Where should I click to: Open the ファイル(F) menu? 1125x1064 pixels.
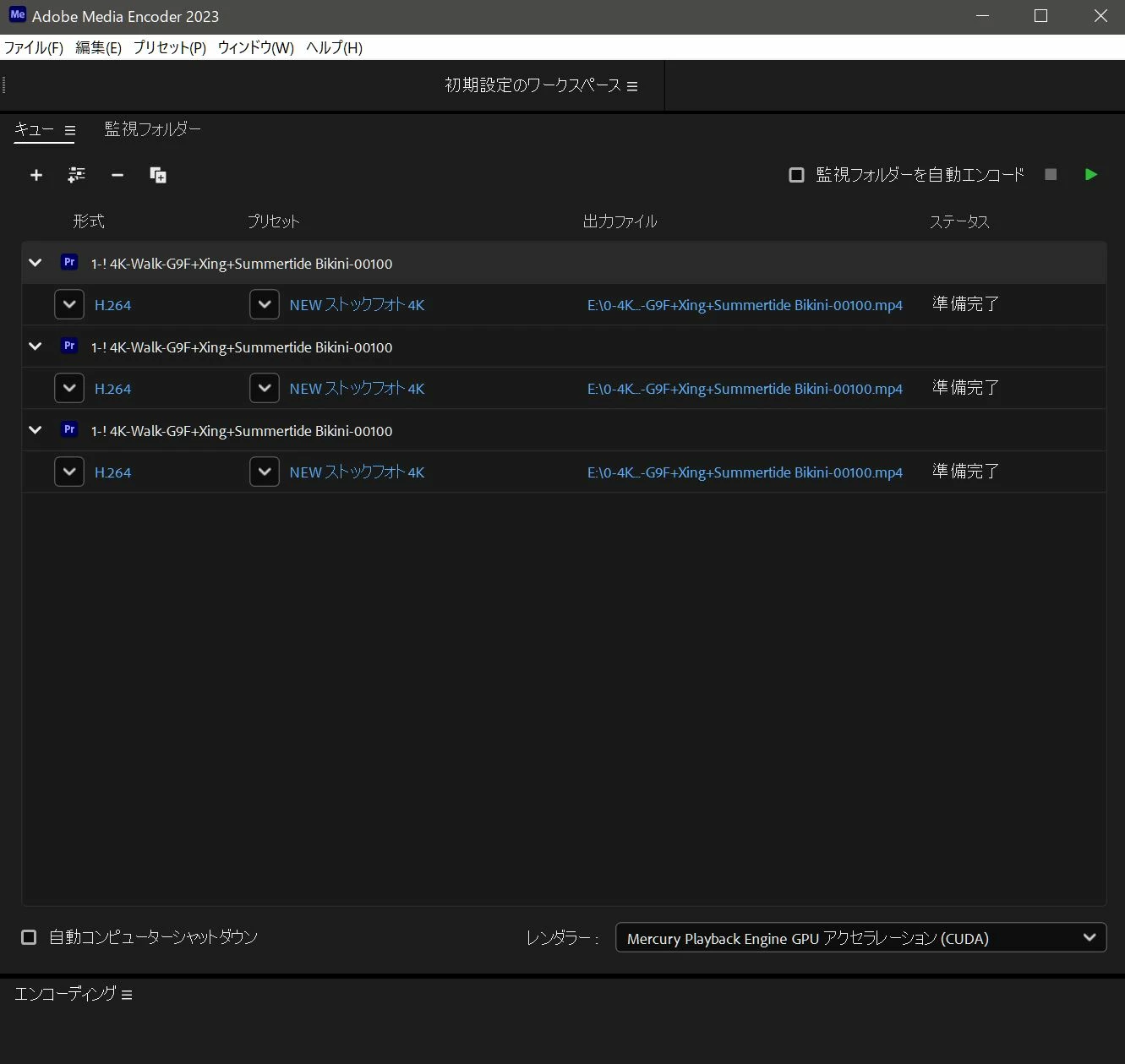point(34,47)
